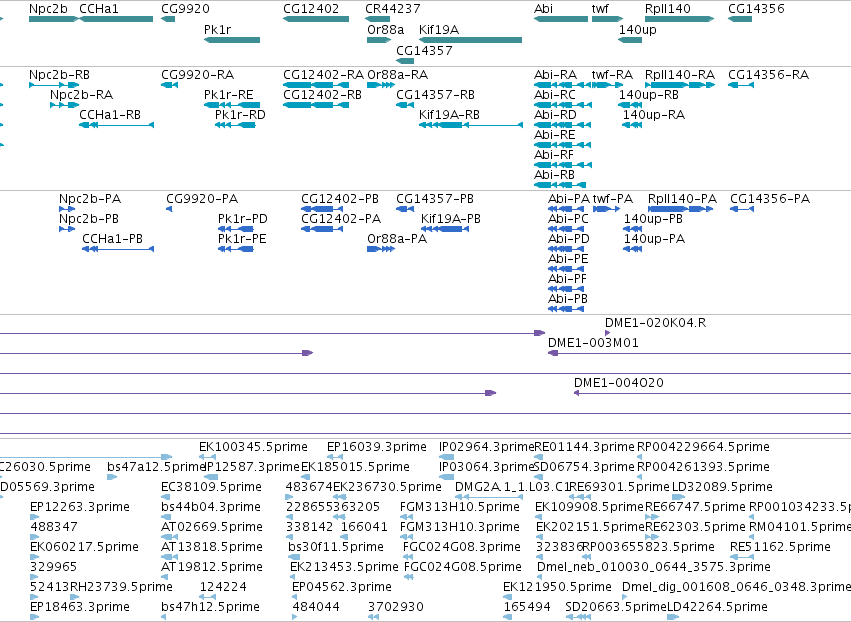Select the DME1-004O20 clone feature

click(x=713, y=393)
